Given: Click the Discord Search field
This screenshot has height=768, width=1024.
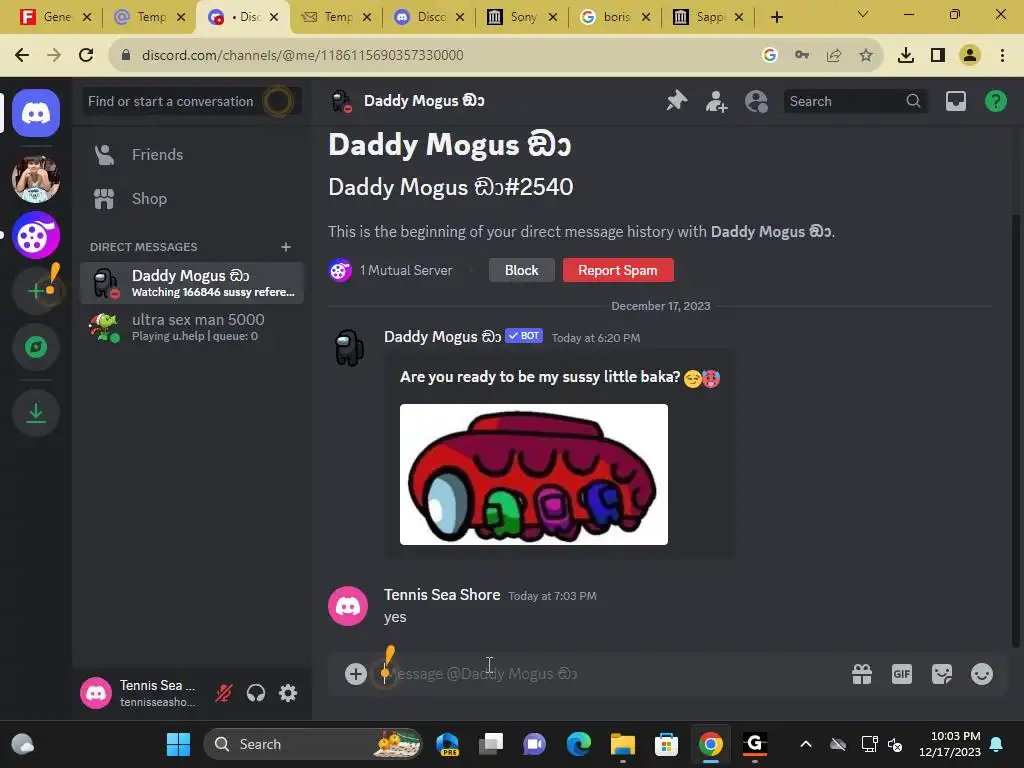Looking at the screenshot, I should click(x=855, y=101).
